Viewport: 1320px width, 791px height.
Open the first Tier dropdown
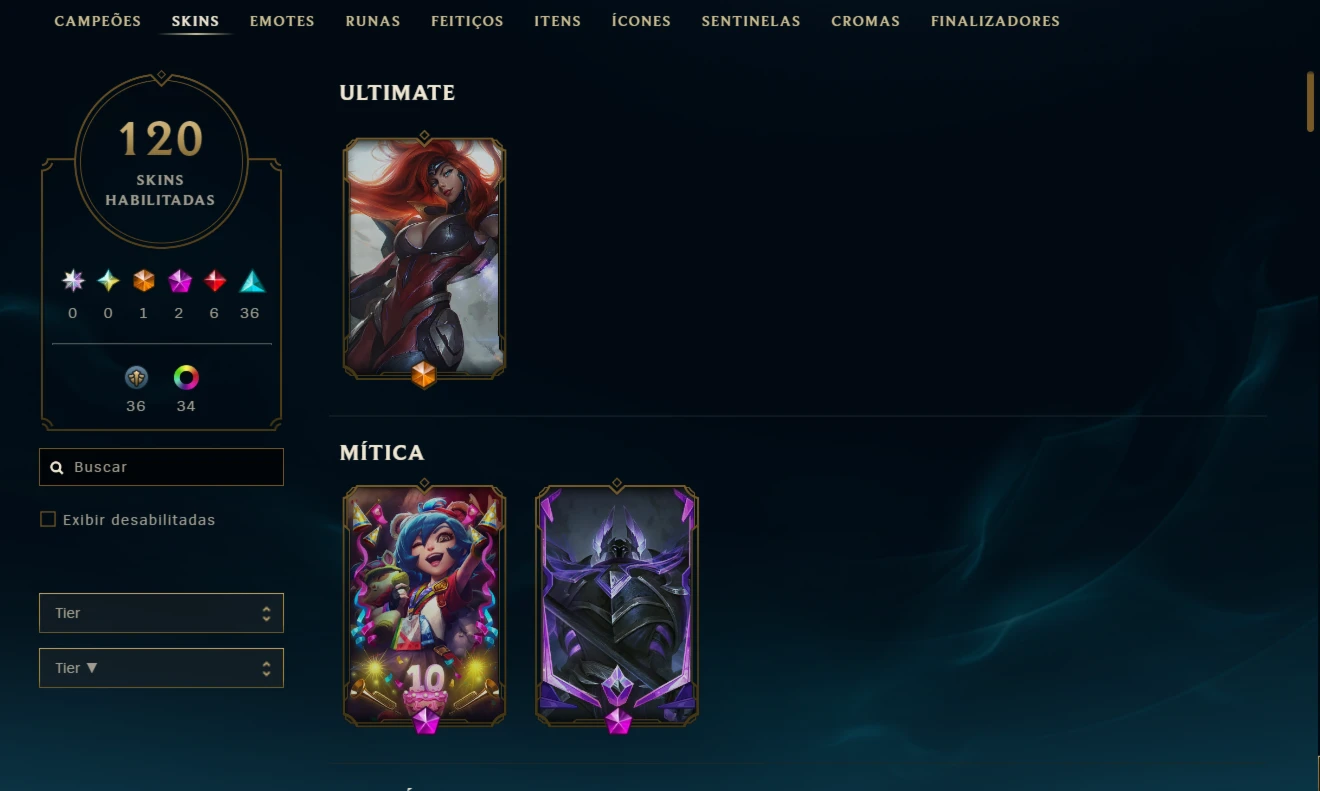(x=161, y=613)
